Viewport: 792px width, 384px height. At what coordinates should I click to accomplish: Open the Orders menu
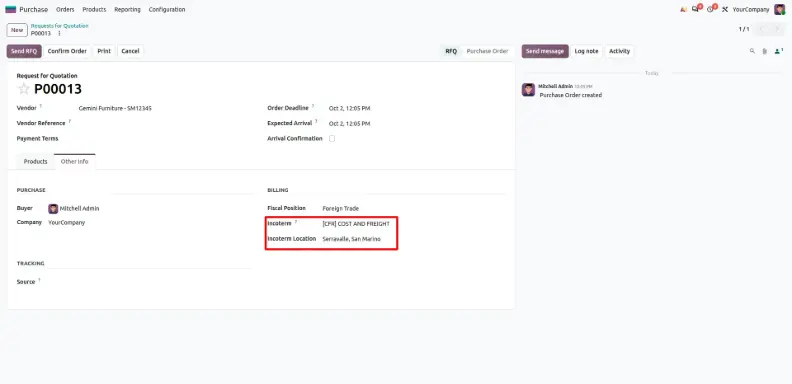(65, 9)
